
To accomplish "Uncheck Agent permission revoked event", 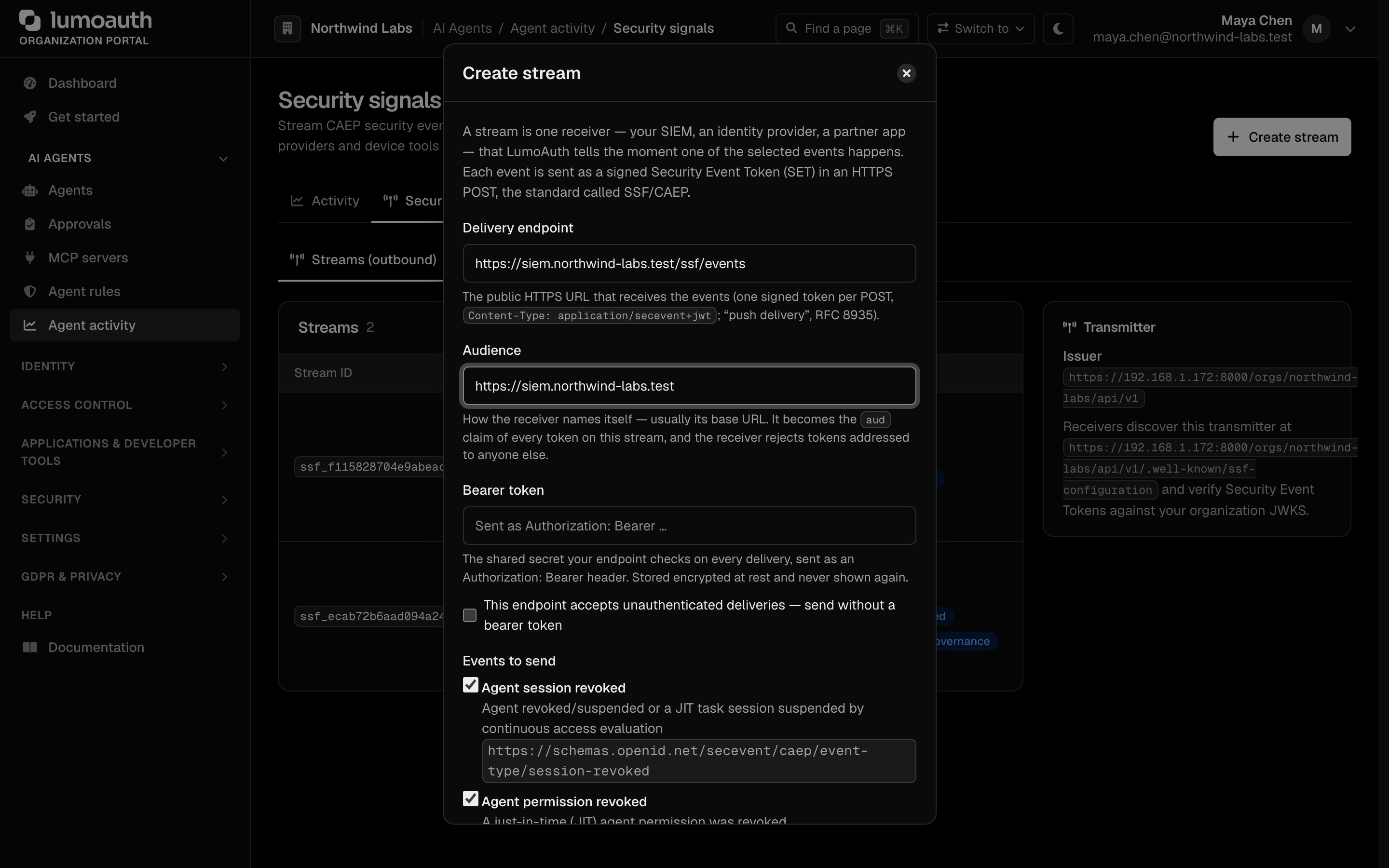I will pos(471,799).
